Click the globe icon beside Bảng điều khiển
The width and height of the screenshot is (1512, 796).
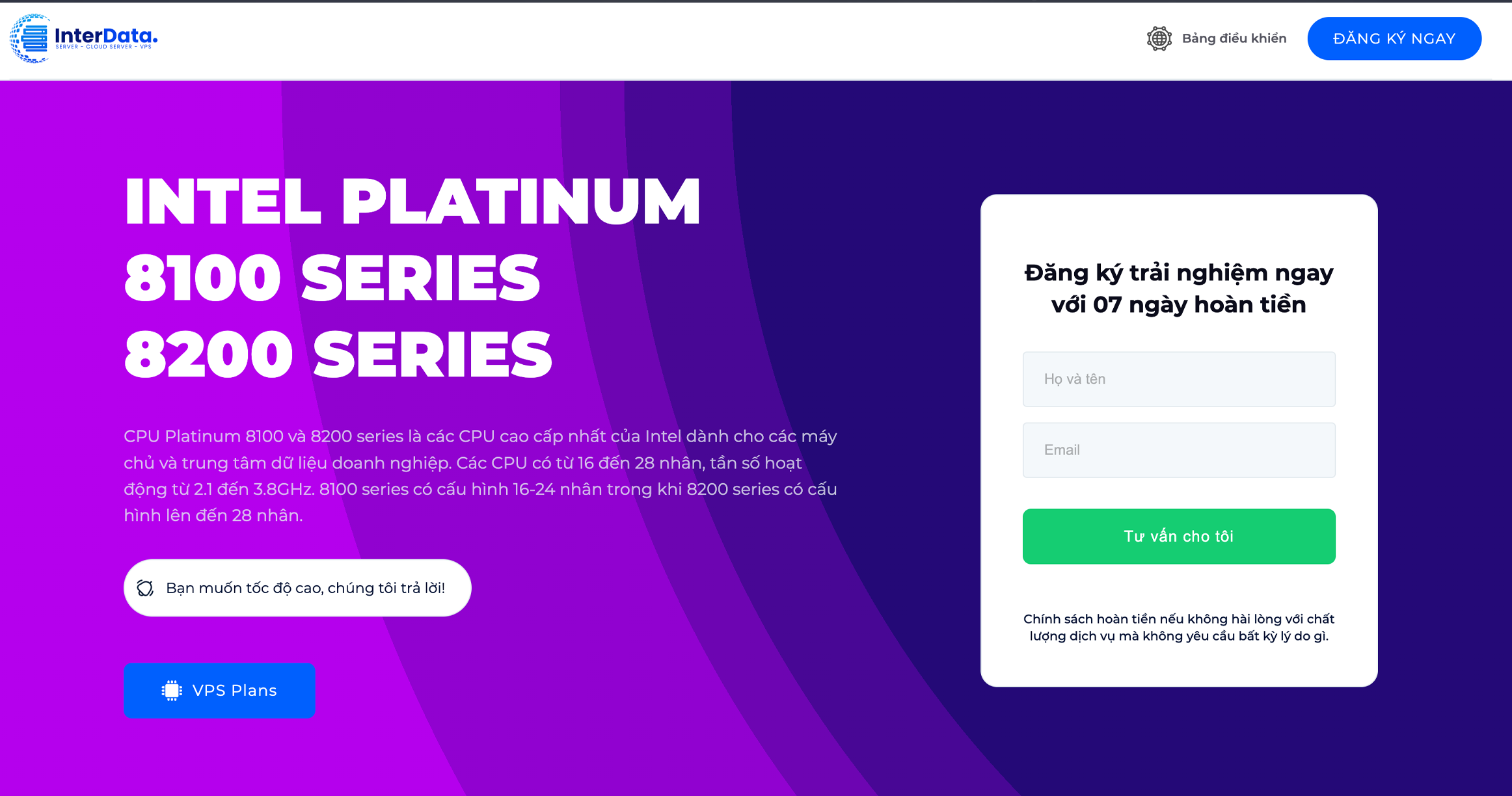click(x=1159, y=38)
